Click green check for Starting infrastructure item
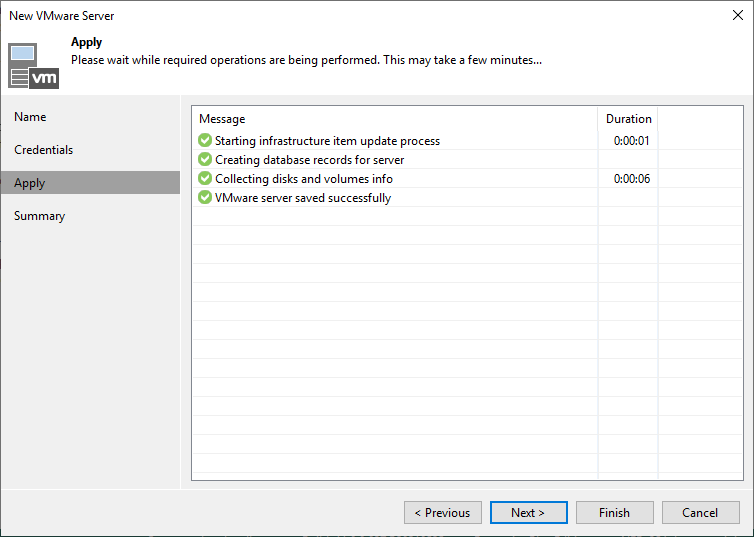Viewport: 754px width, 537px height. point(205,140)
